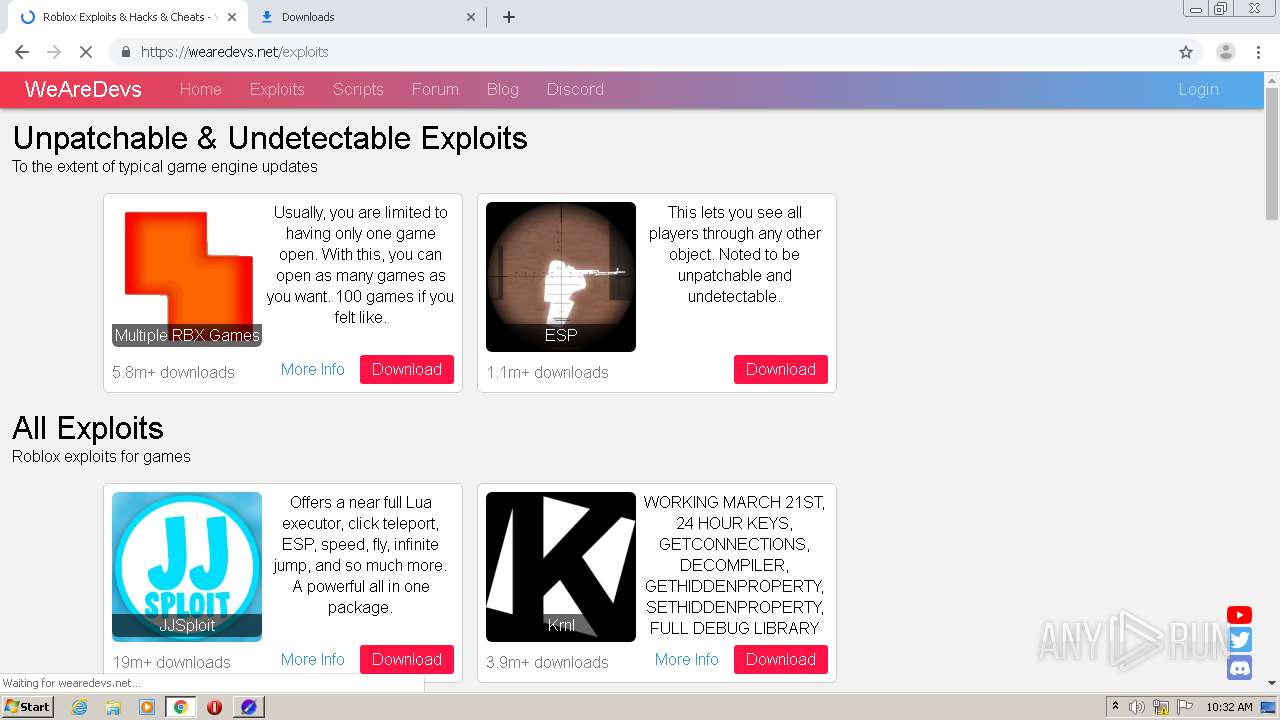Click the 'All Exploits' heading
The image size is (1280, 720).
point(88,428)
